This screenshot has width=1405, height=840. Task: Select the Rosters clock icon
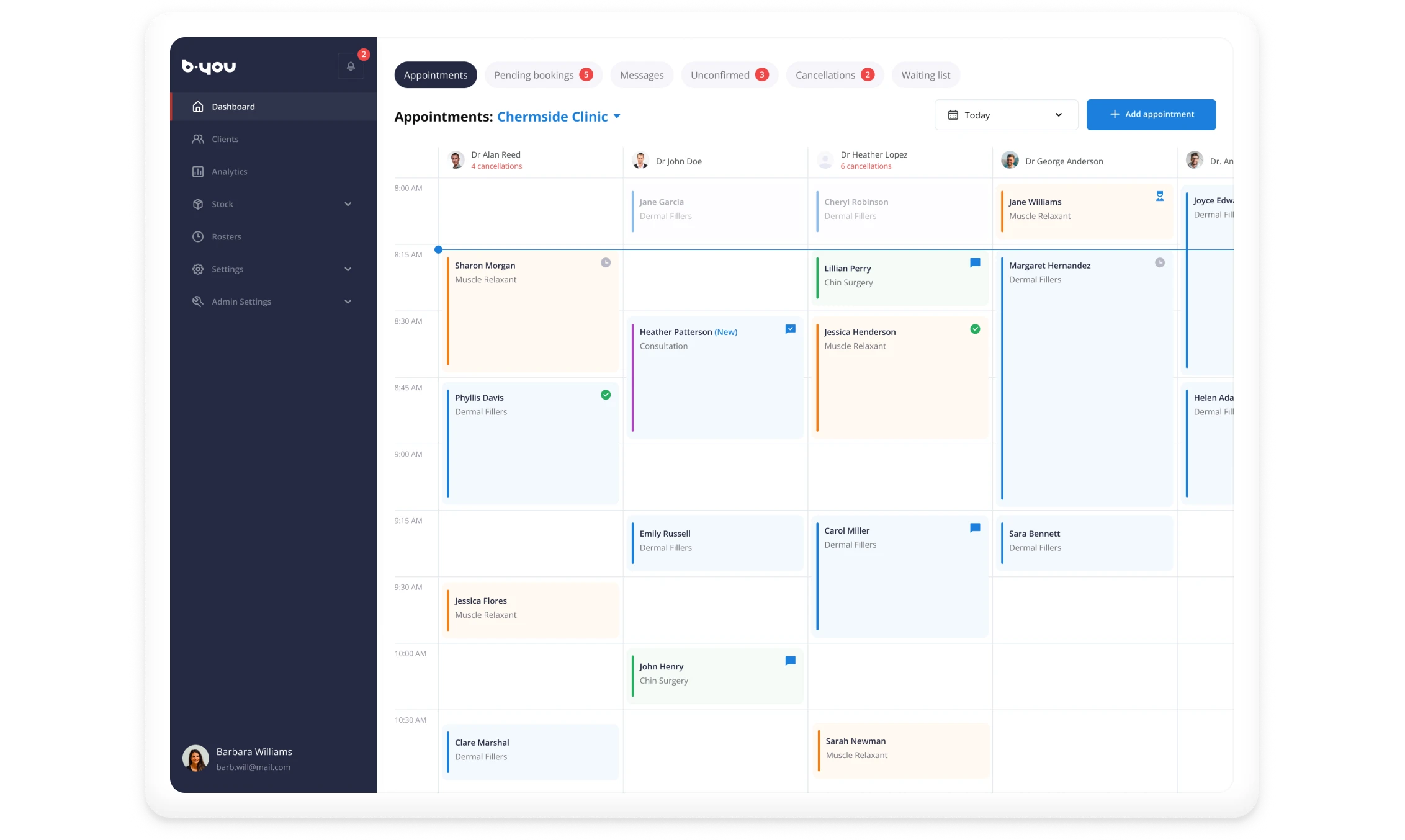[198, 236]
